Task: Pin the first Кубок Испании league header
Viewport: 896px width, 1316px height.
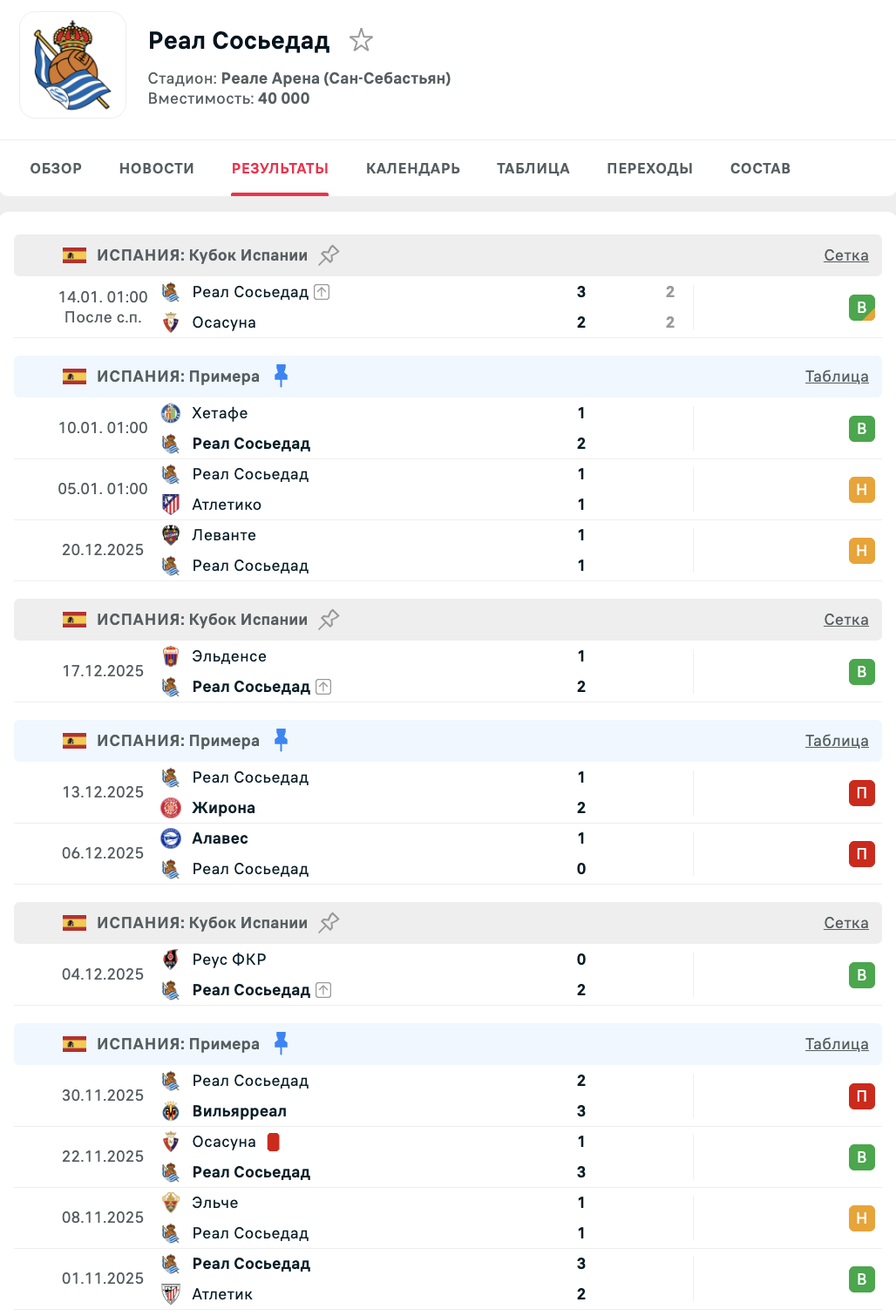Action: tap(329, 254)
